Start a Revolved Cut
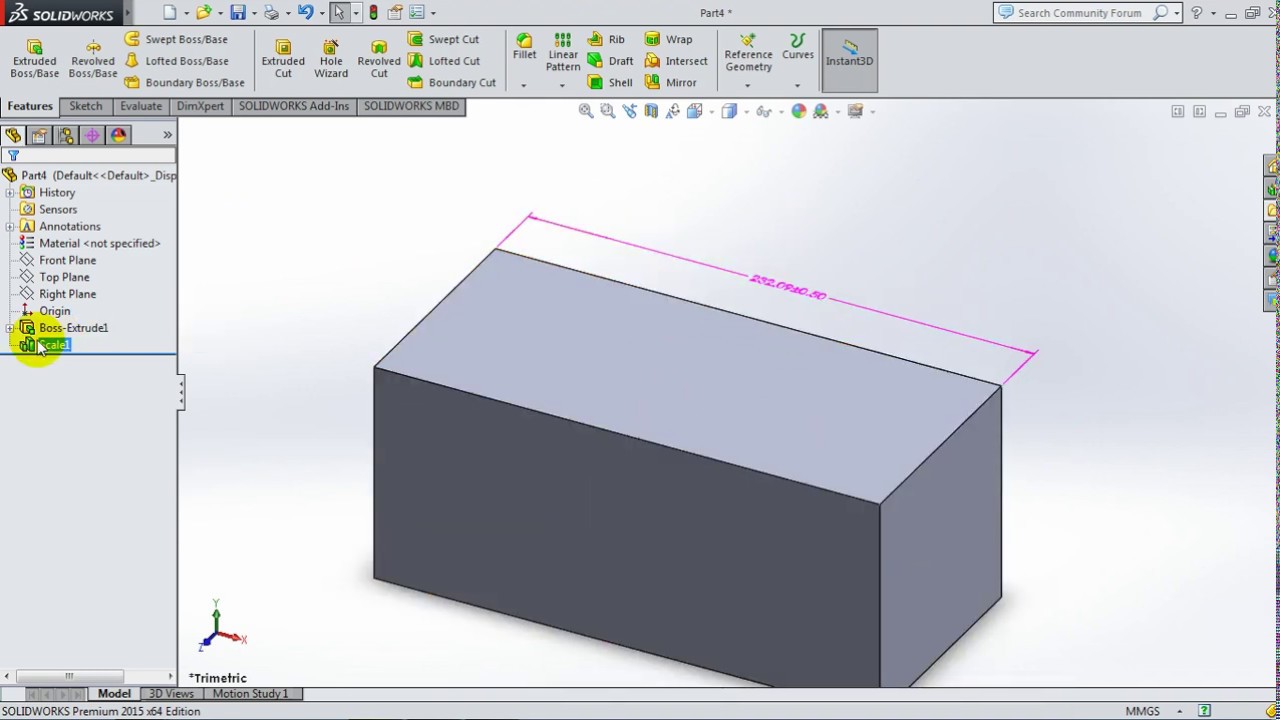This screenshot has height=720, width=1280. tap(379, 59)
